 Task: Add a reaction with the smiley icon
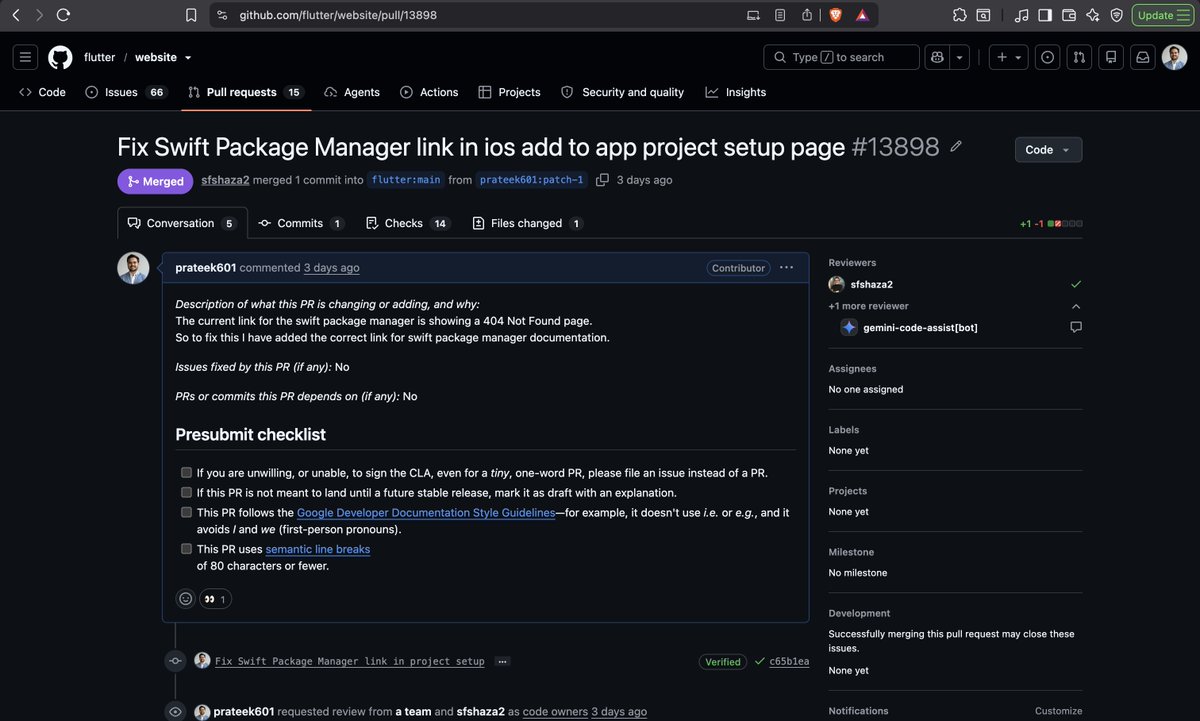pyautogui.click(x=185, y=599)
